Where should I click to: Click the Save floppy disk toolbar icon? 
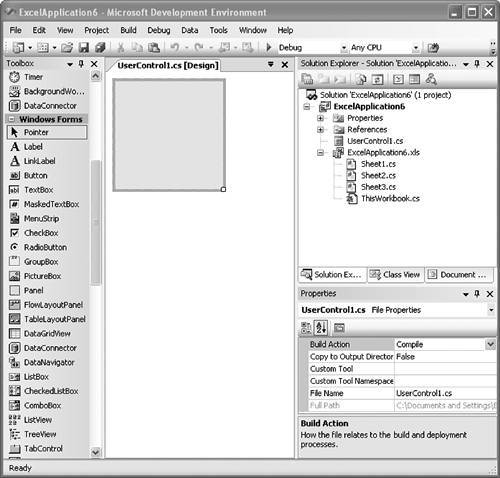pos(83,48)
